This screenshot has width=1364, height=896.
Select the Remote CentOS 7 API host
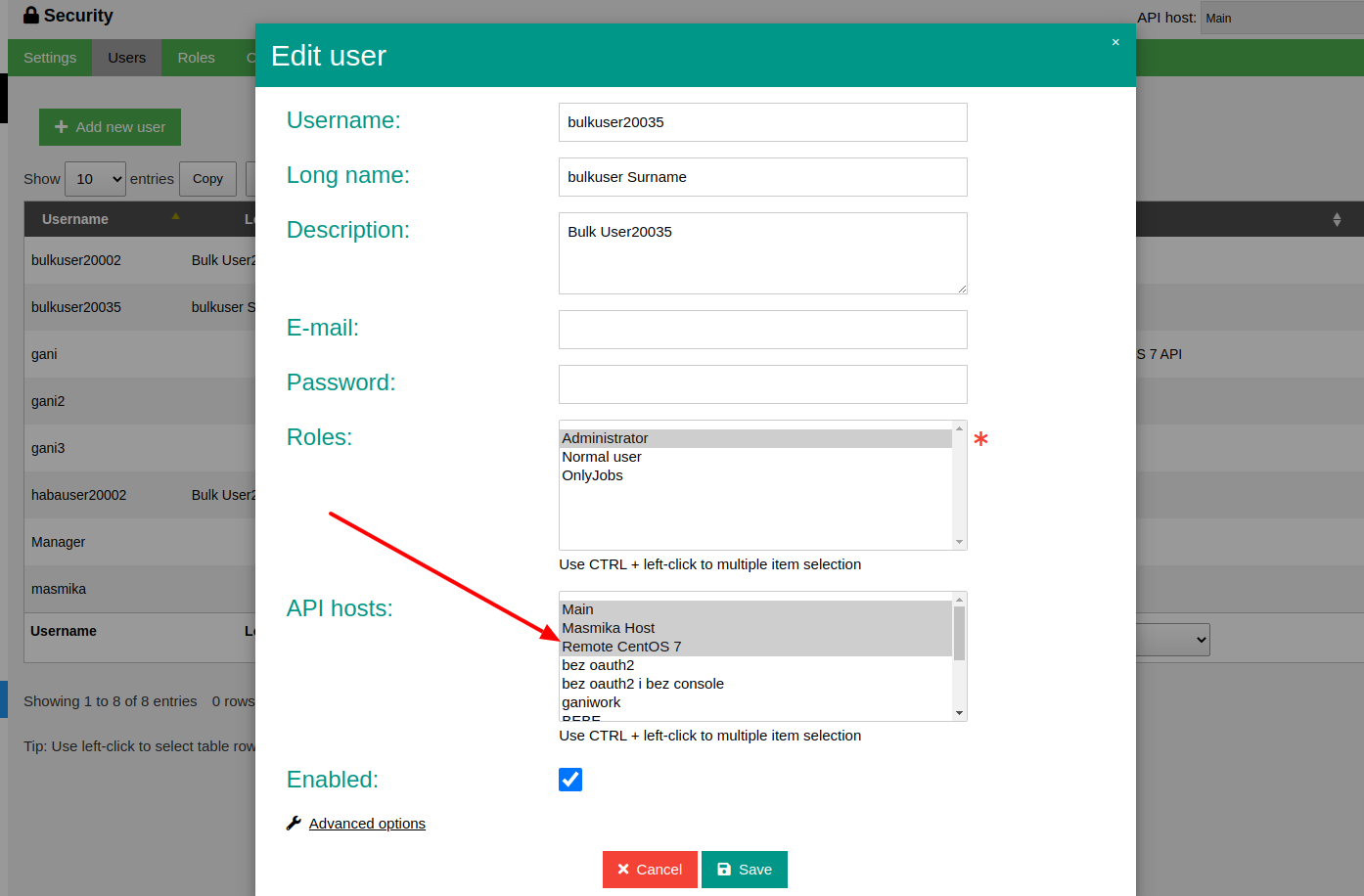[x=755, y=647]
